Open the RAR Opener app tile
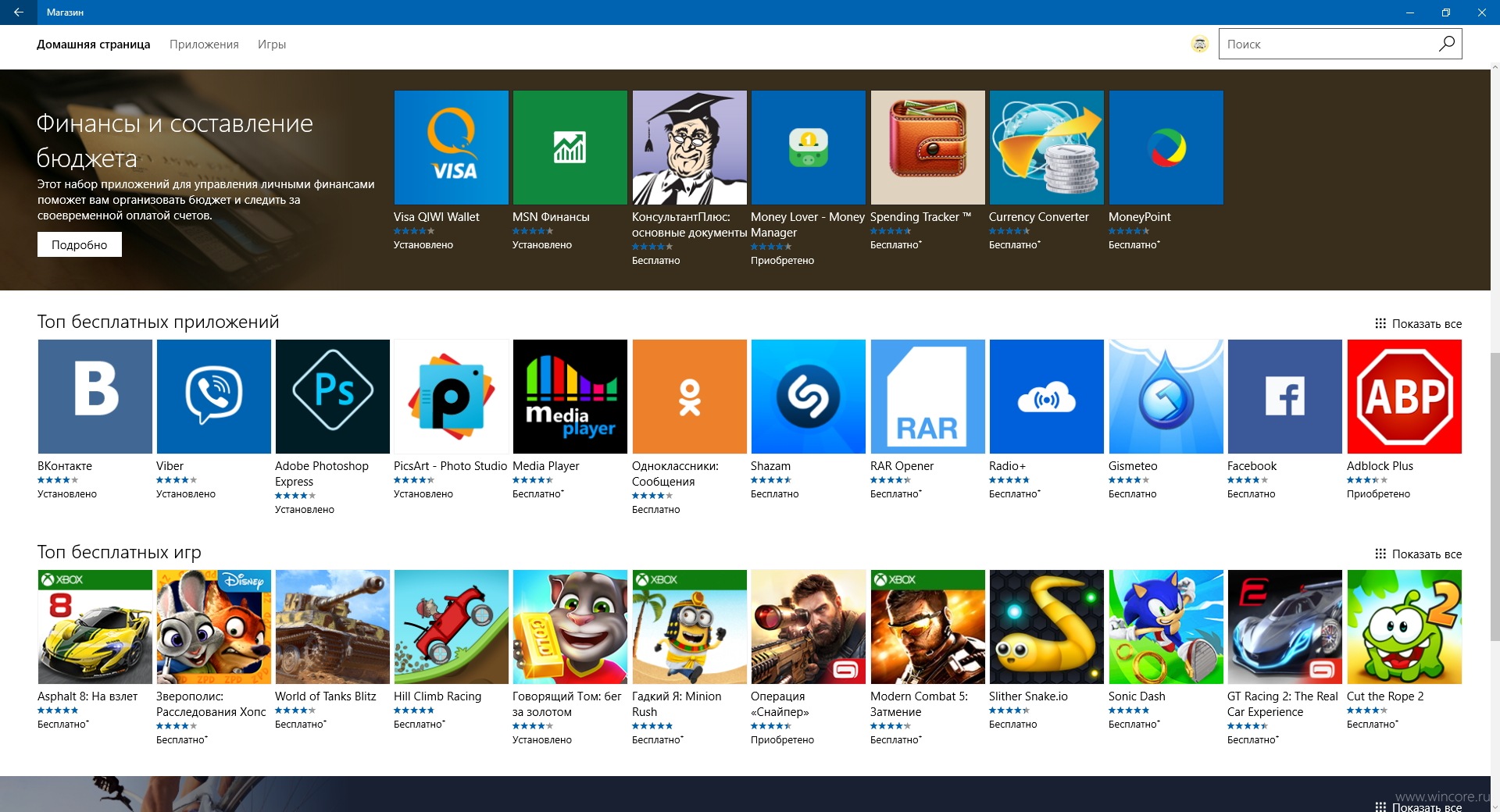This screenshot has height=812, width=1500. click(927, 397)
